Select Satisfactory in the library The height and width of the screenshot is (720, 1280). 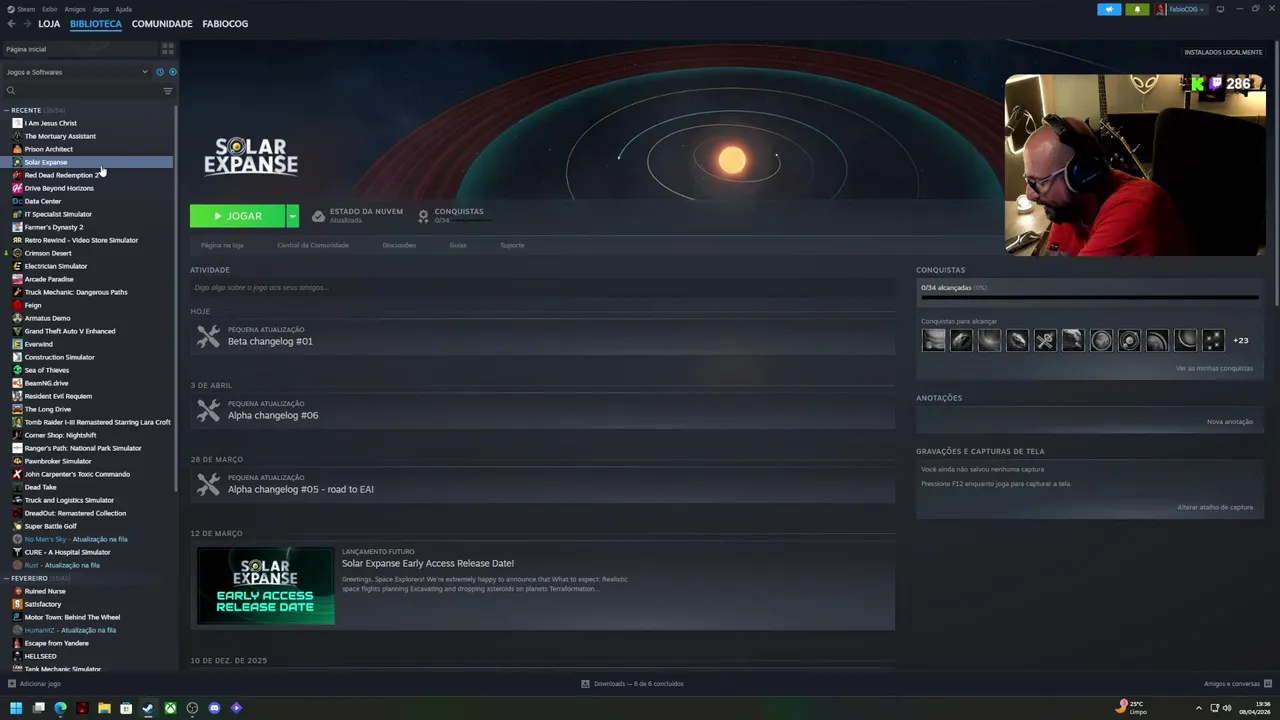point(87,604)
